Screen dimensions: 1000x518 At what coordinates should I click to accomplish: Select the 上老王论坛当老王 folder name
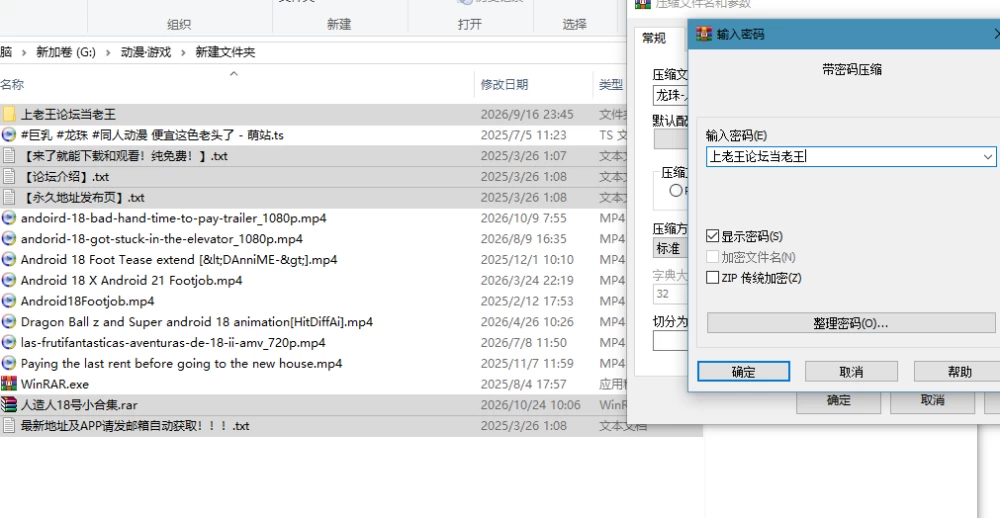68,114
